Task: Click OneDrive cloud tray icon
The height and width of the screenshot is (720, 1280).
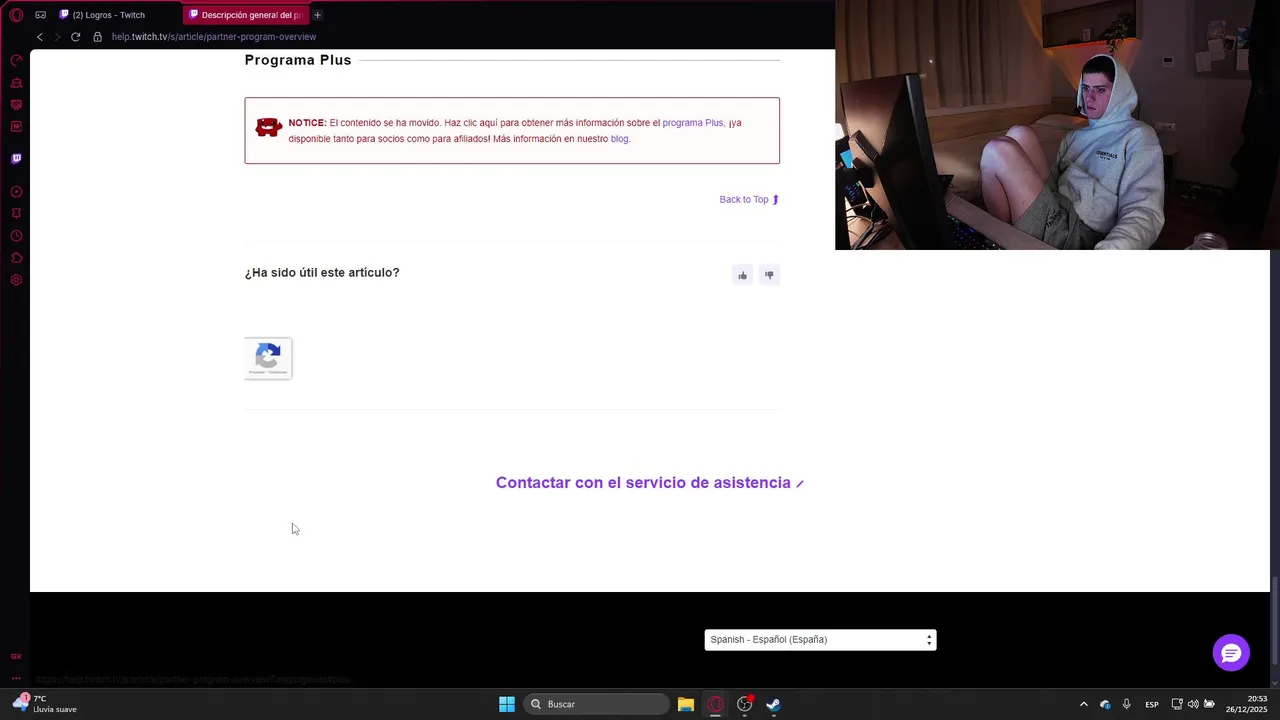Action: click(1105, 704)
